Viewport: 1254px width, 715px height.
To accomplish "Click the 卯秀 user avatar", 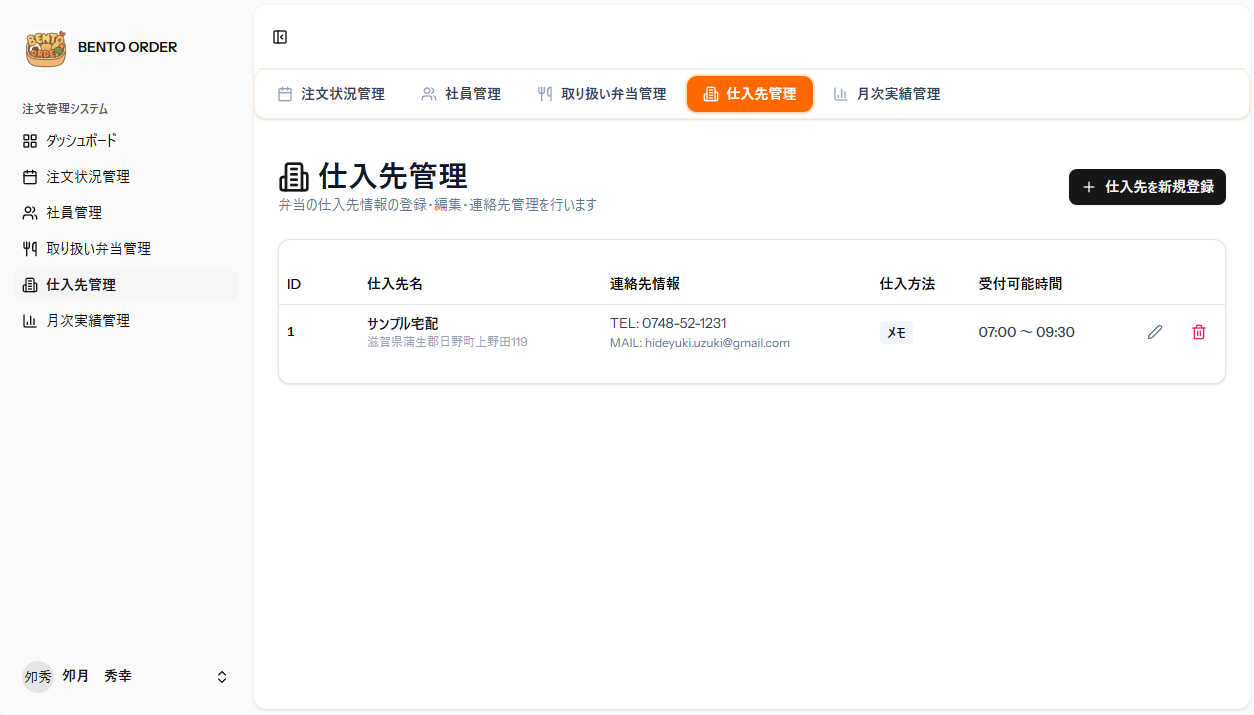I will (38, 677).
